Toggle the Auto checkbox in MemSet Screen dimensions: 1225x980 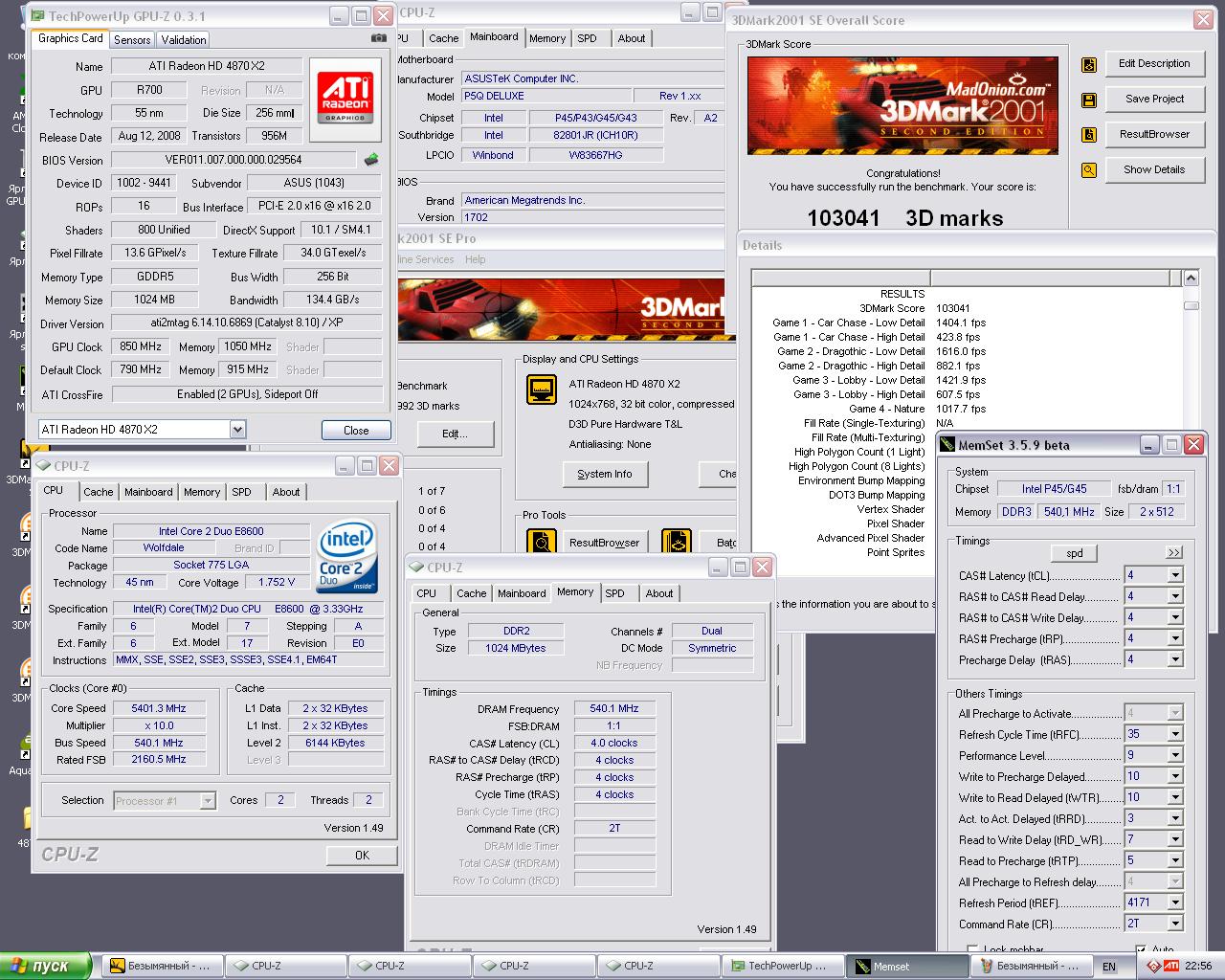coord(1141,949)
